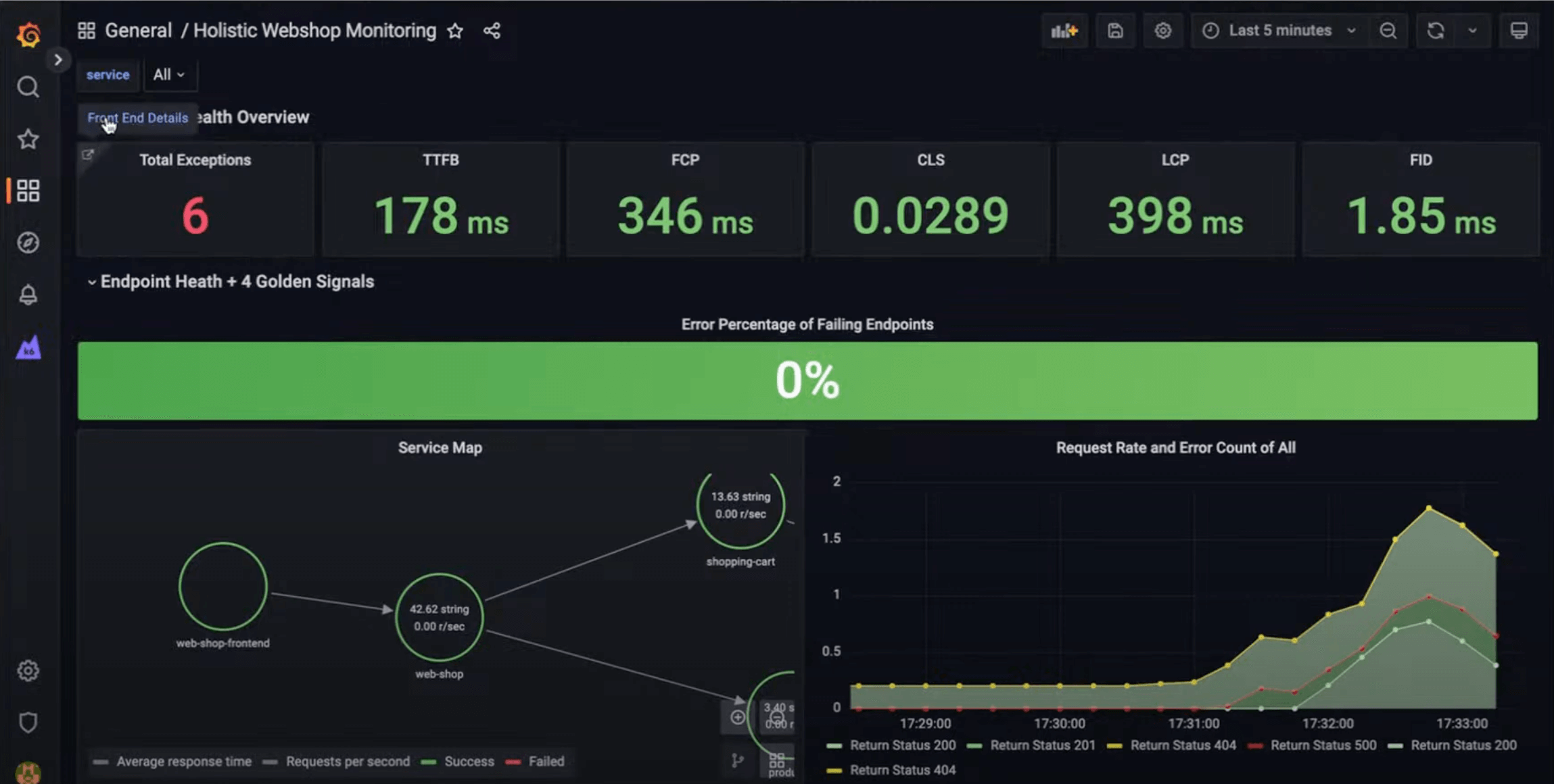Open Alerting with the bell icon

28,295
